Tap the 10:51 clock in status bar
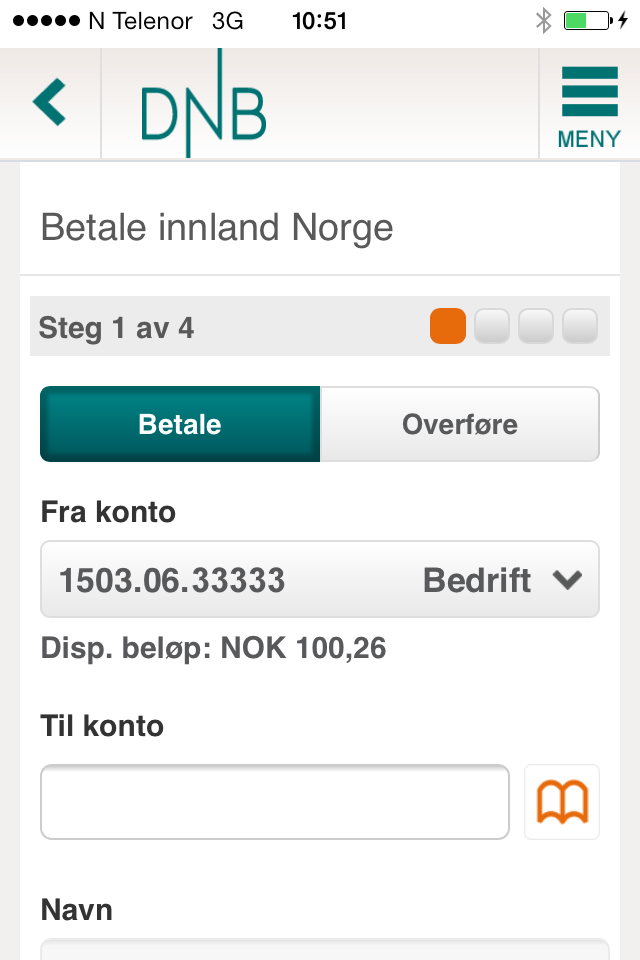The image size is (640, 960). click(x=319, y=21)
